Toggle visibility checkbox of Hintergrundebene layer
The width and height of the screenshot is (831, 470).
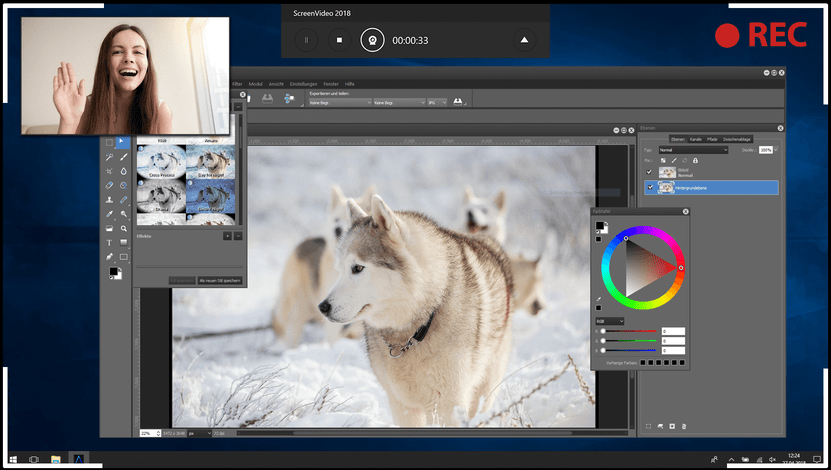click(650, 187)
